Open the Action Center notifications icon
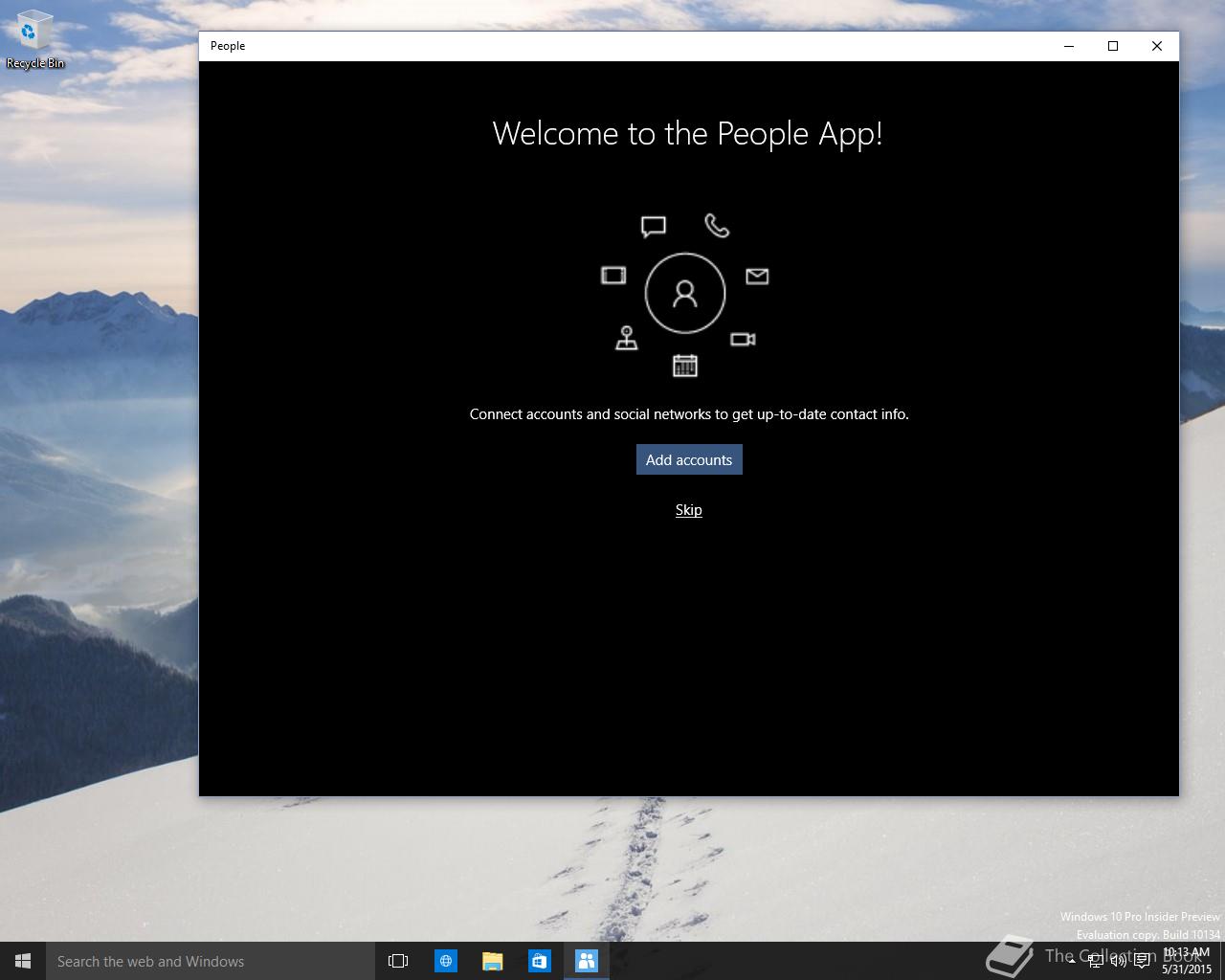 1142,962
